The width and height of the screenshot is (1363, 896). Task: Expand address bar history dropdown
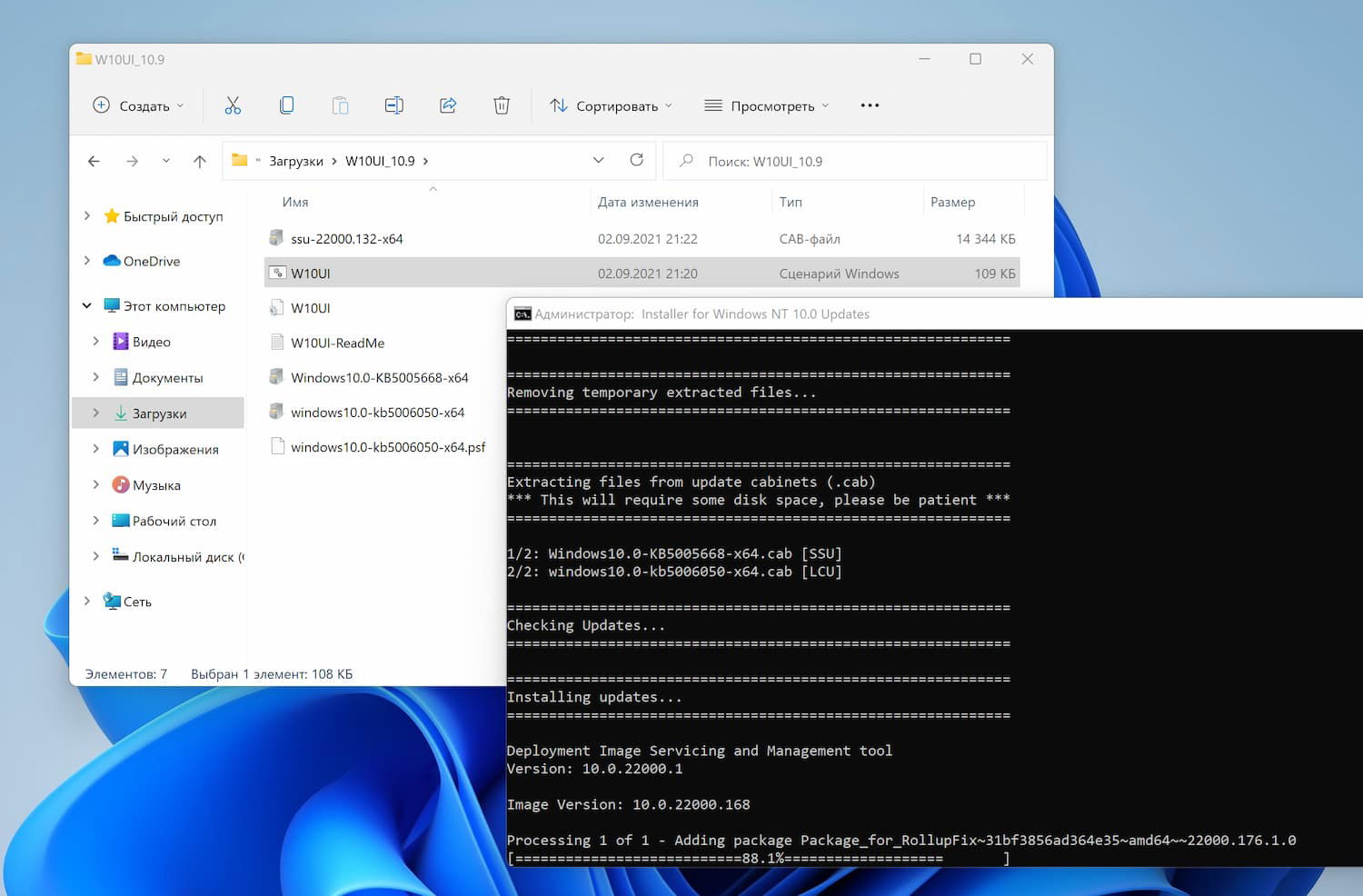598,160
